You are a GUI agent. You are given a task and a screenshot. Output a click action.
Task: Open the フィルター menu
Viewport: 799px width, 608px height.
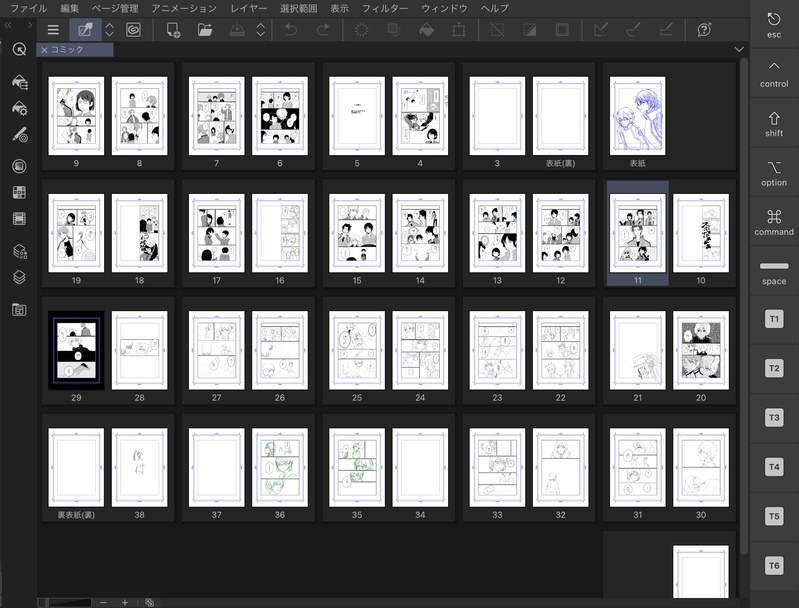(x=385, y=8)
